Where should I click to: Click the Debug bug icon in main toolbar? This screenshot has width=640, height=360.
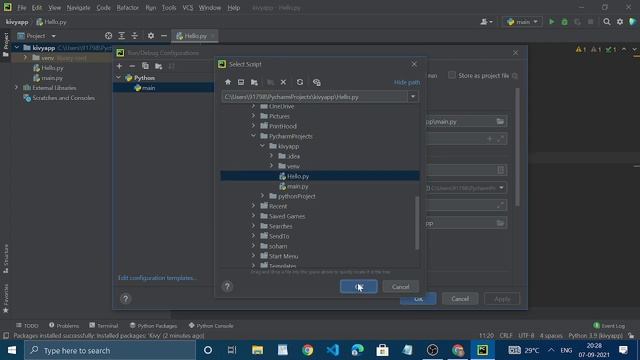pos(564,22)
